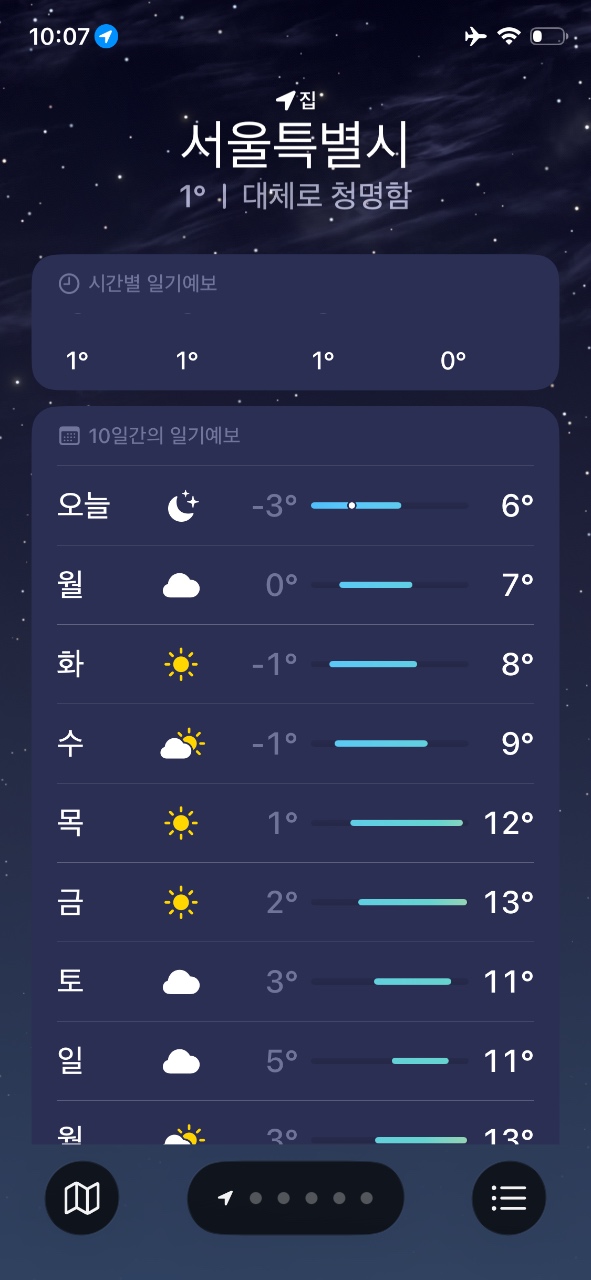Image resolution: width=591 pixels, height=1280 pixels.
Task: Switch to the last page indicator dot
Action: point(367,1198)
